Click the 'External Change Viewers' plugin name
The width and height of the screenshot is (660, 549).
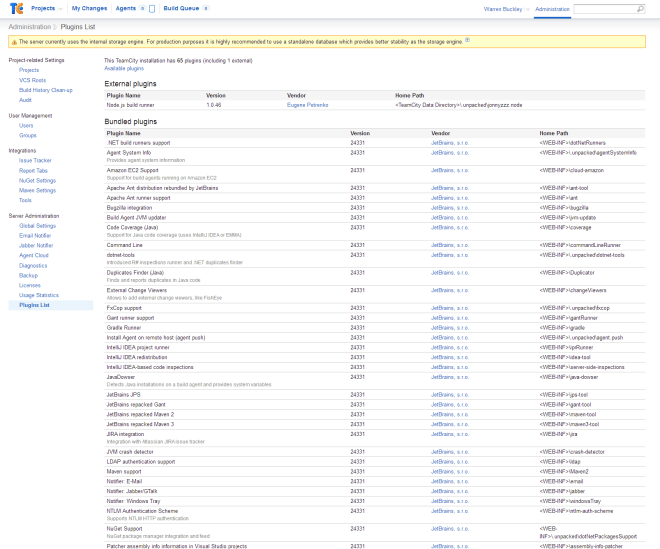tap(137, 290)
